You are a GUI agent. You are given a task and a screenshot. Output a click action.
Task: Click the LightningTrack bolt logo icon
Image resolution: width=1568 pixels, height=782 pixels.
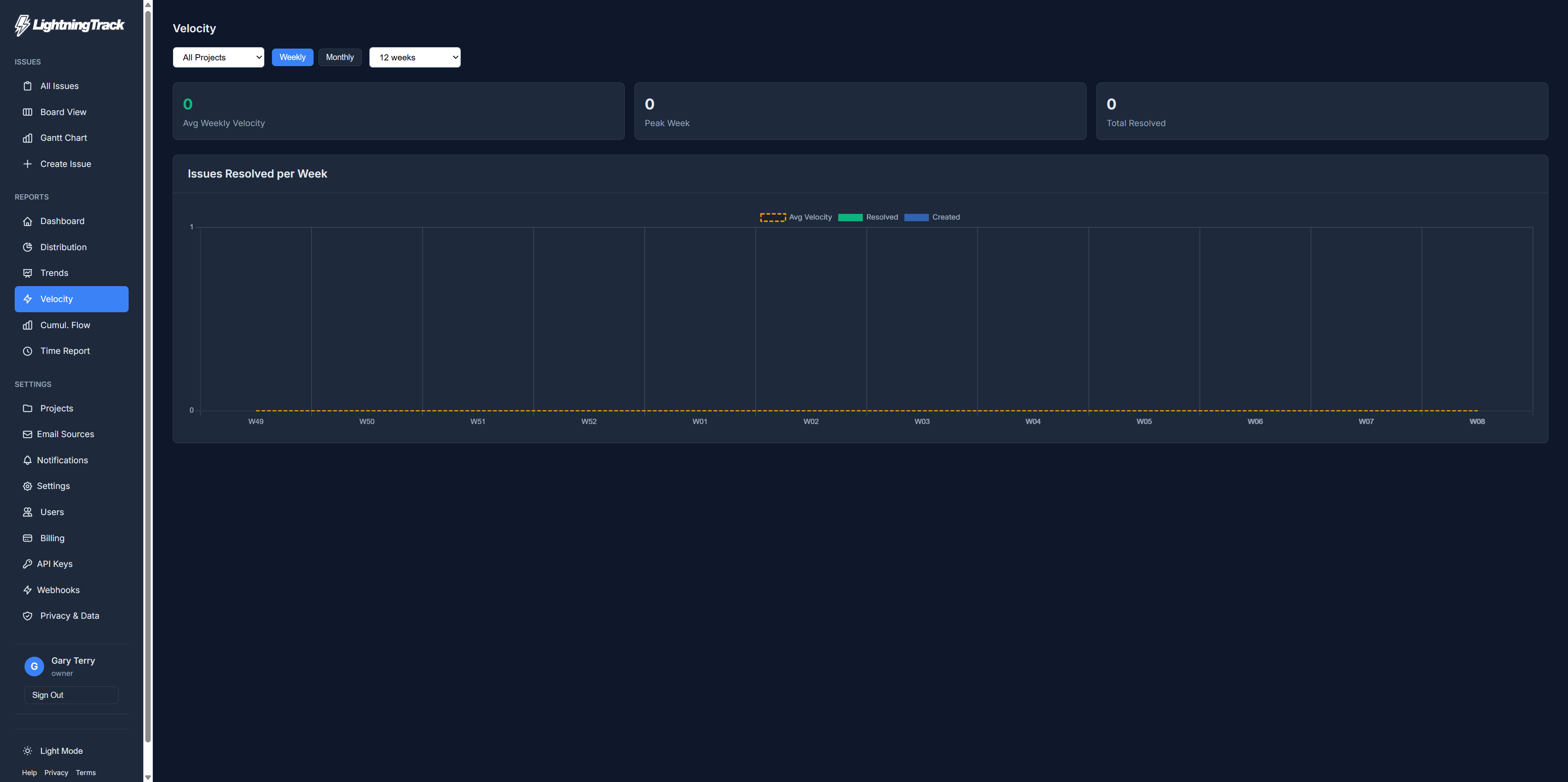point(22,25)
